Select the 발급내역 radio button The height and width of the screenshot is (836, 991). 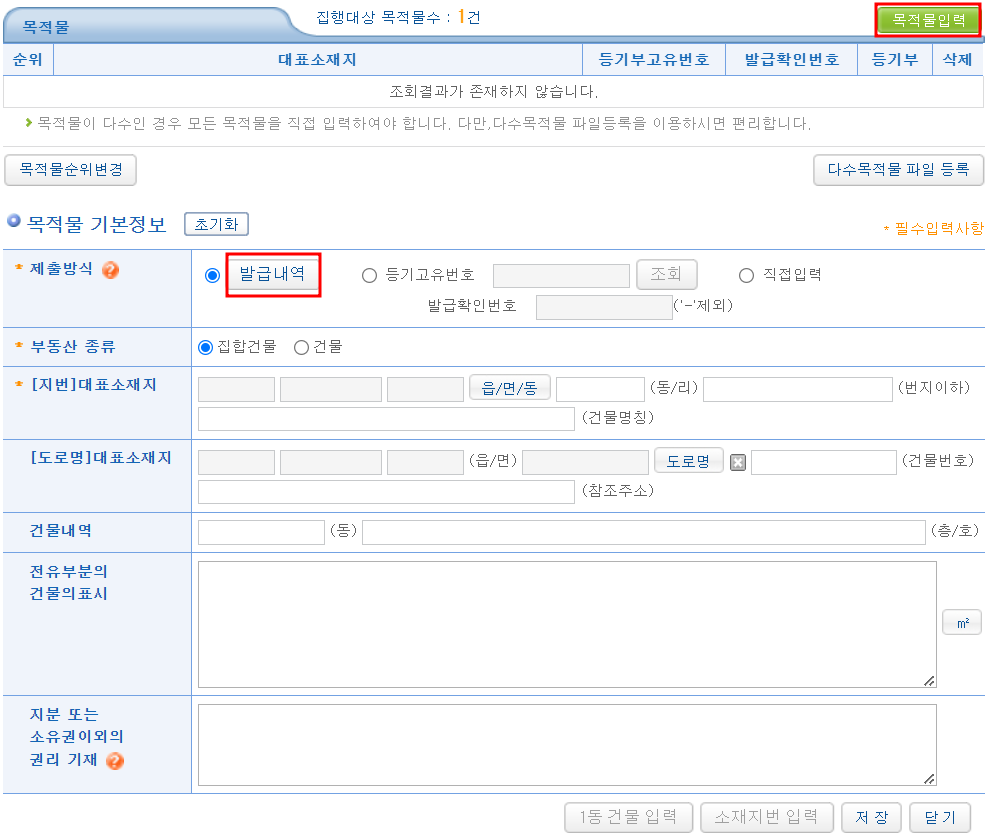pos(212,276)
